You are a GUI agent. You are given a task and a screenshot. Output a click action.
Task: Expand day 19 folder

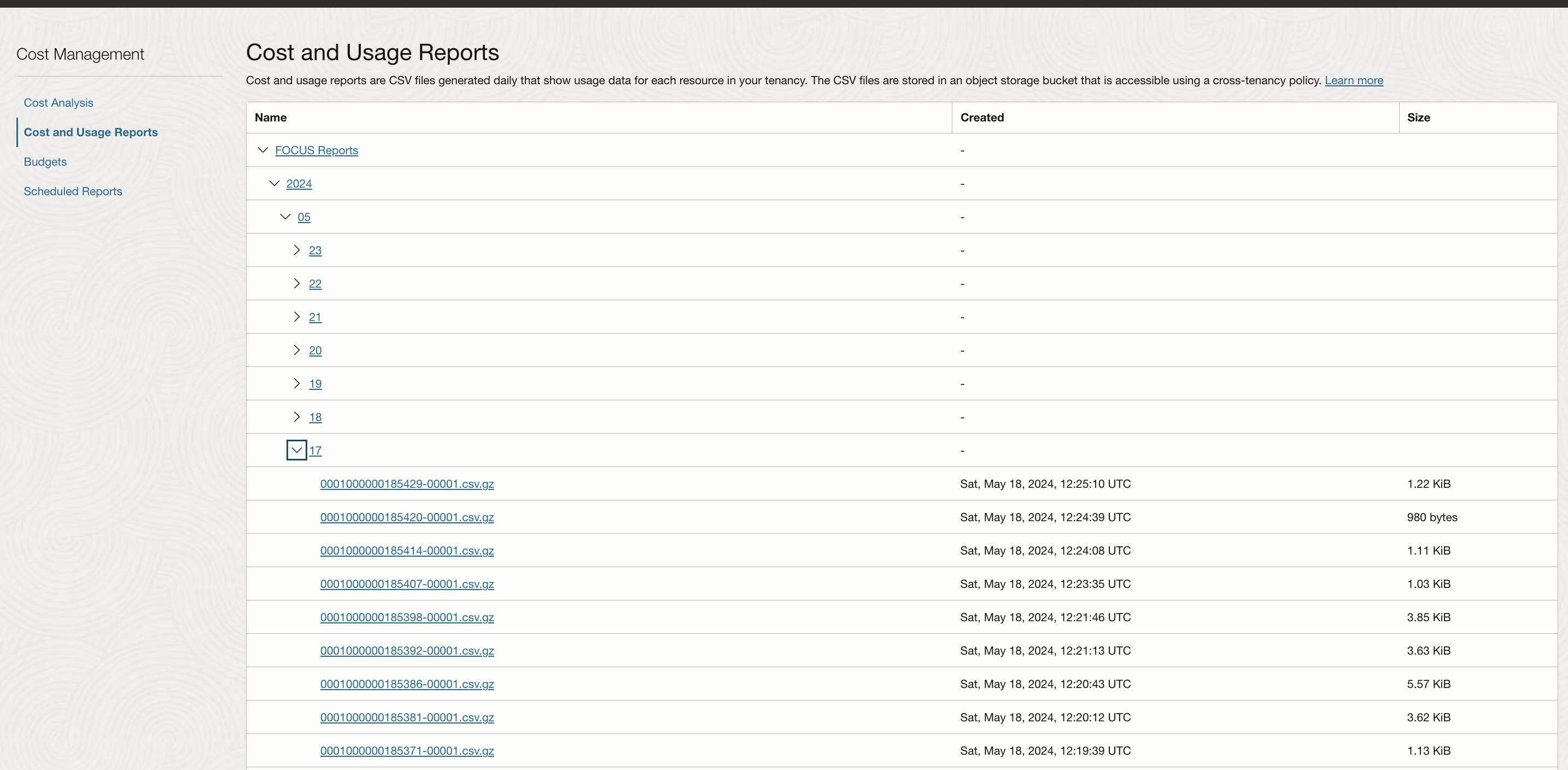297,383
